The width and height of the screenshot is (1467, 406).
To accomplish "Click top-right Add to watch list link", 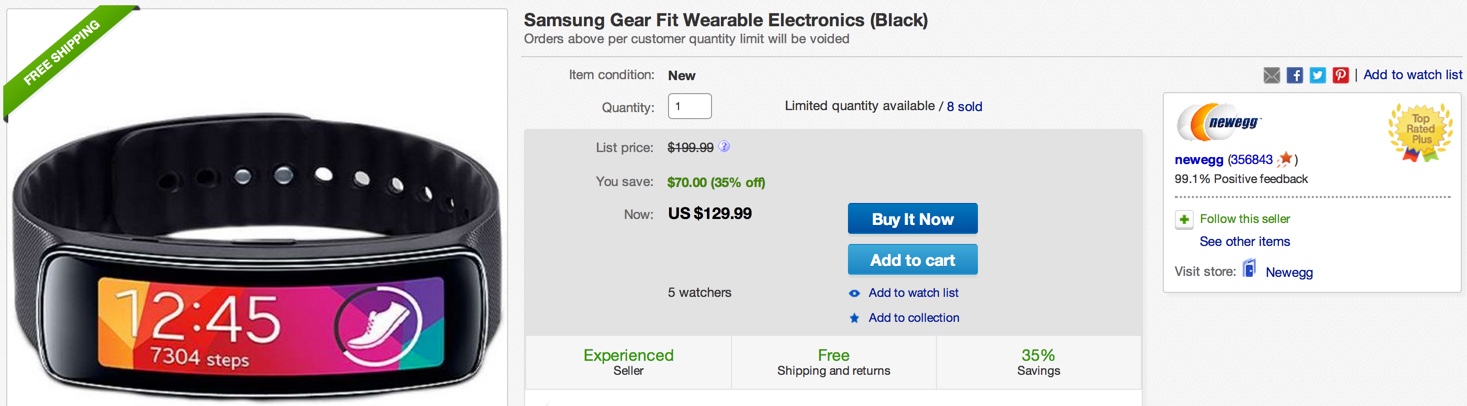I will [1412, 75].
